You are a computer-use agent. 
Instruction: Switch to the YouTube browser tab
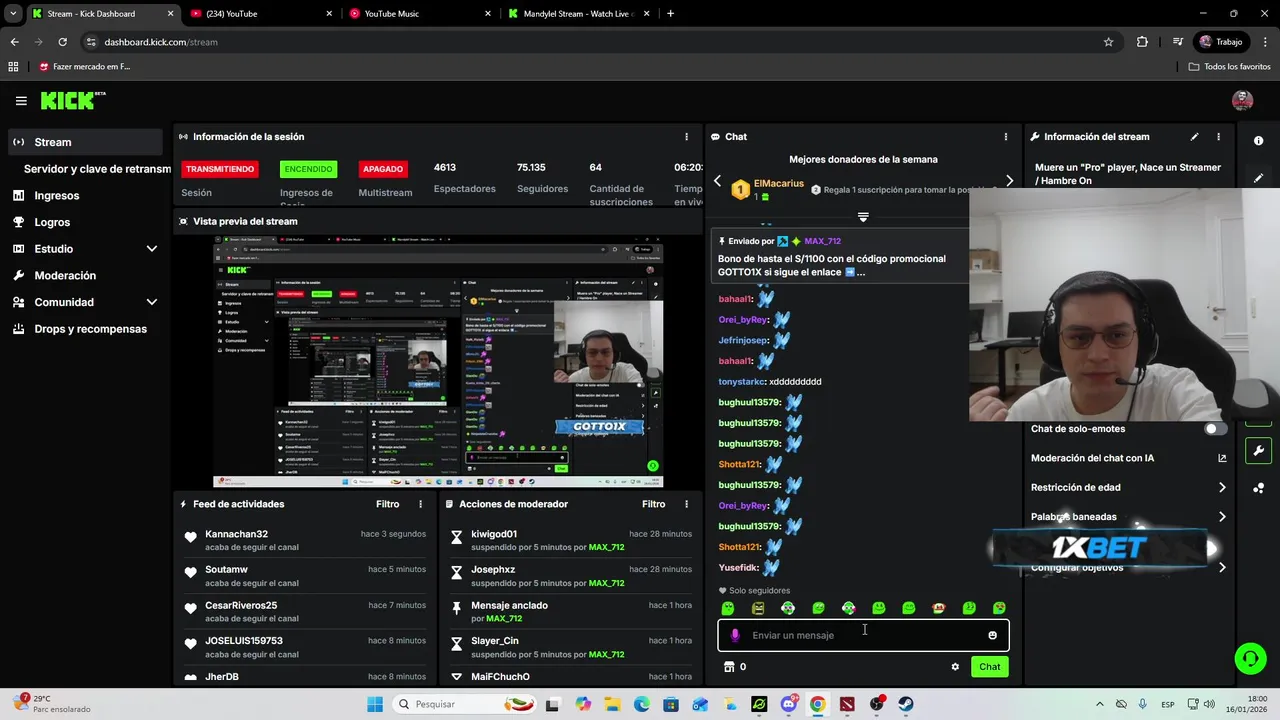coord(260,14)
